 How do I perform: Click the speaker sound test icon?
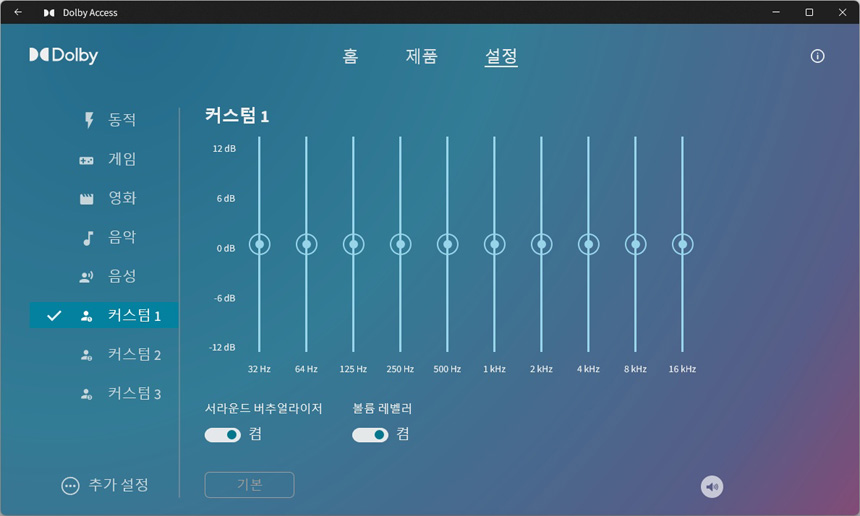pos(711,487)
